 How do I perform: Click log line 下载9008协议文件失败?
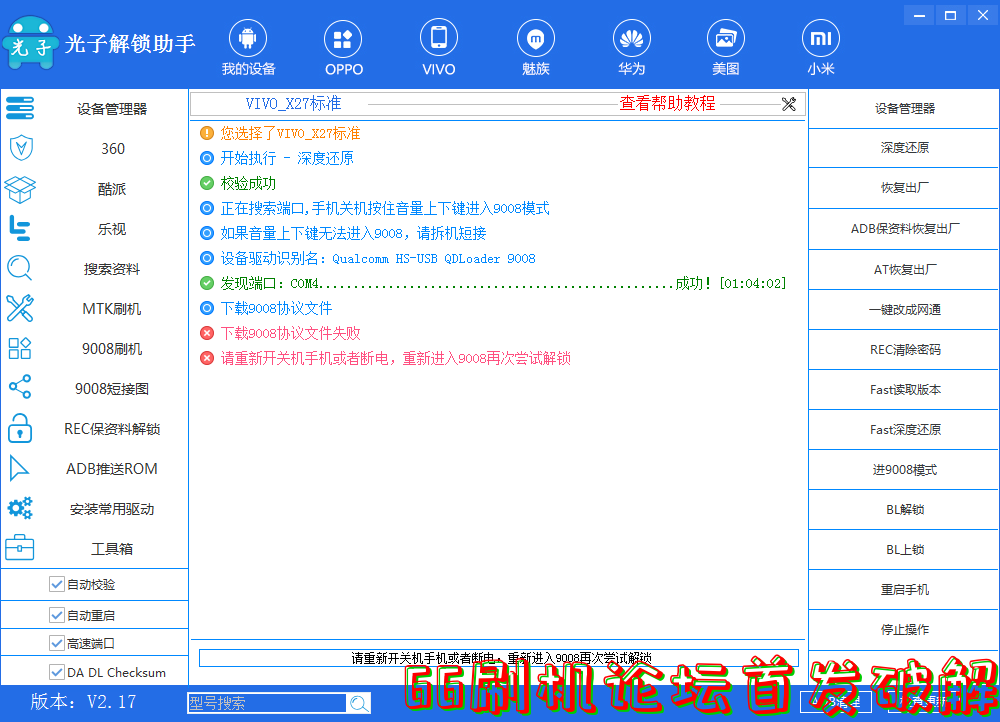(290, 333)
